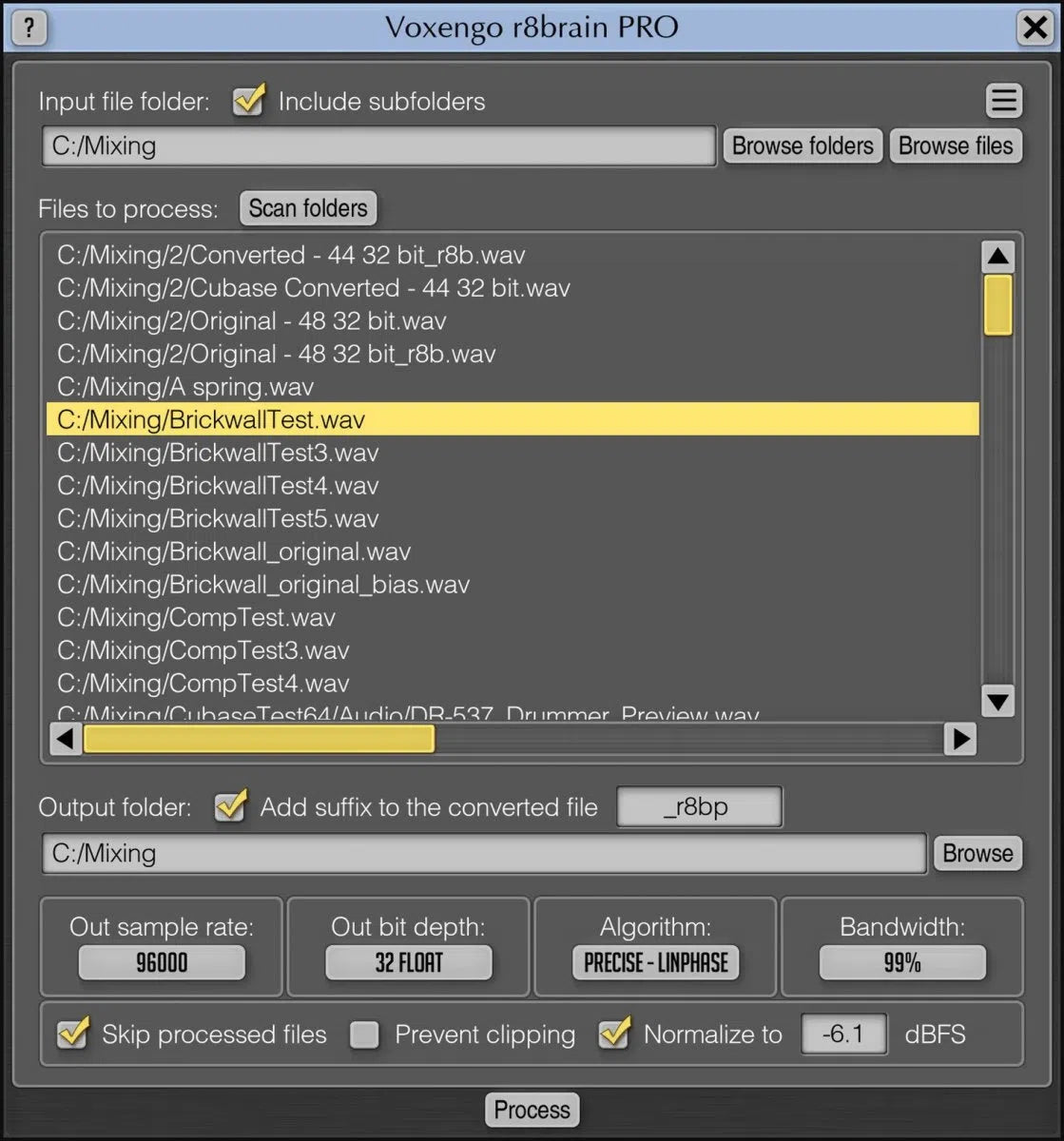This screenshot has height=1141, width=1064.
Task: Click the Process button
Action: [x=532, y=1110]
